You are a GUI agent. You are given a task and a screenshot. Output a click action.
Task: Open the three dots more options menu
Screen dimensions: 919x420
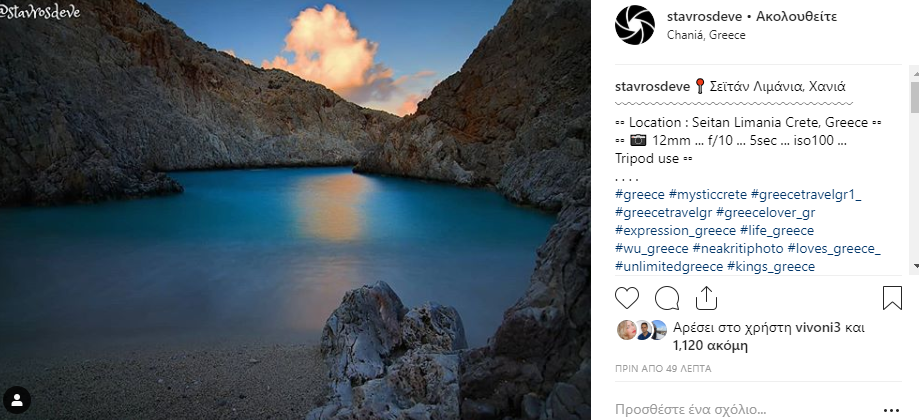pyautogui.click(x=891, y=409)
